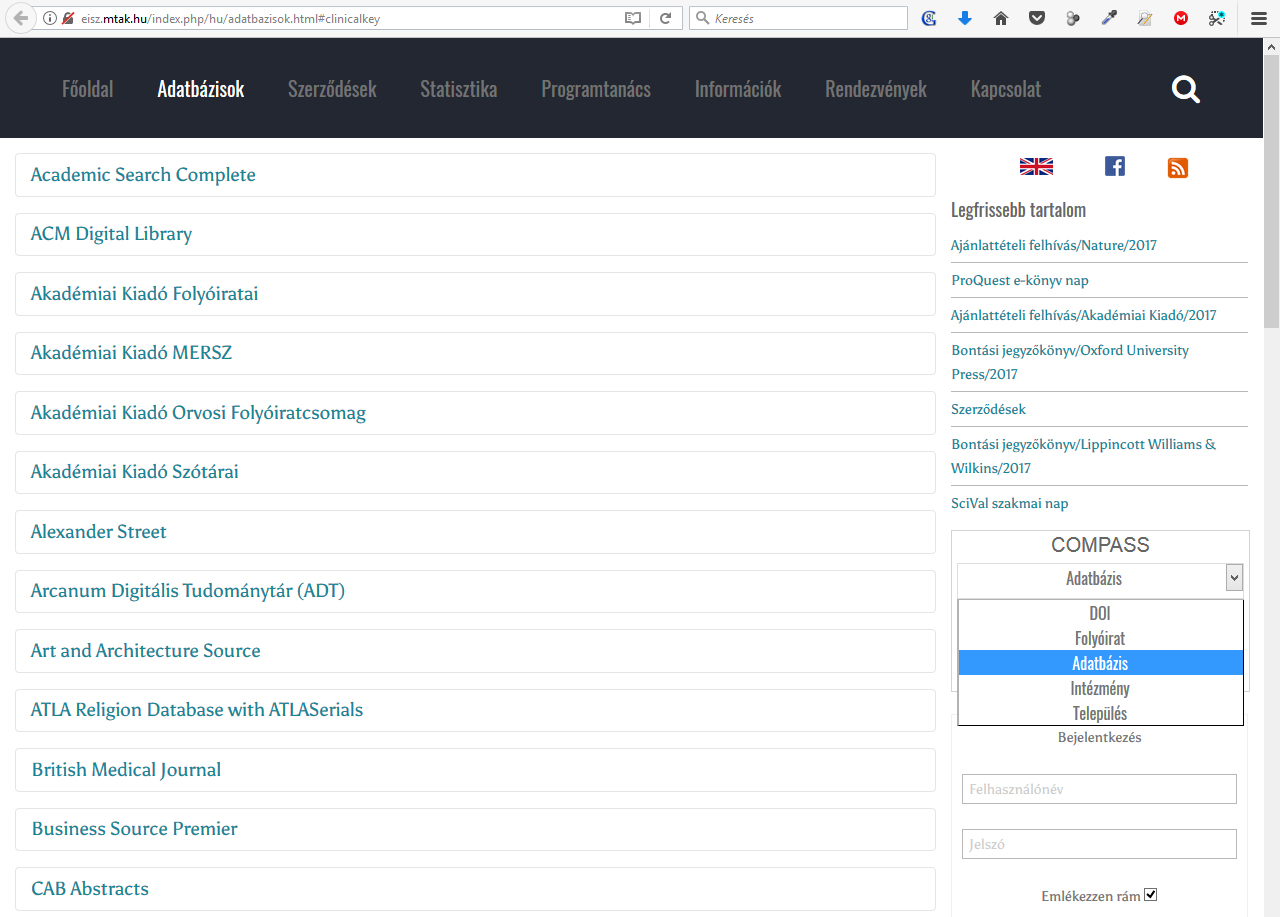Screen dimensions: 1280x917
Task: Open Bontási jegyzőkönyv/Lippincott Williams & Wilkins/2017 link
Action: 1084,456
